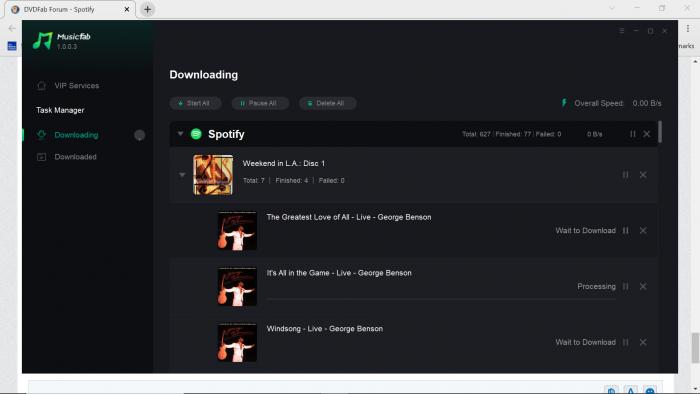The width and height of the screenshot is (700, 394).
Task: Click the blue bookmark icon in browser
Action: click(x=12, y=46)
